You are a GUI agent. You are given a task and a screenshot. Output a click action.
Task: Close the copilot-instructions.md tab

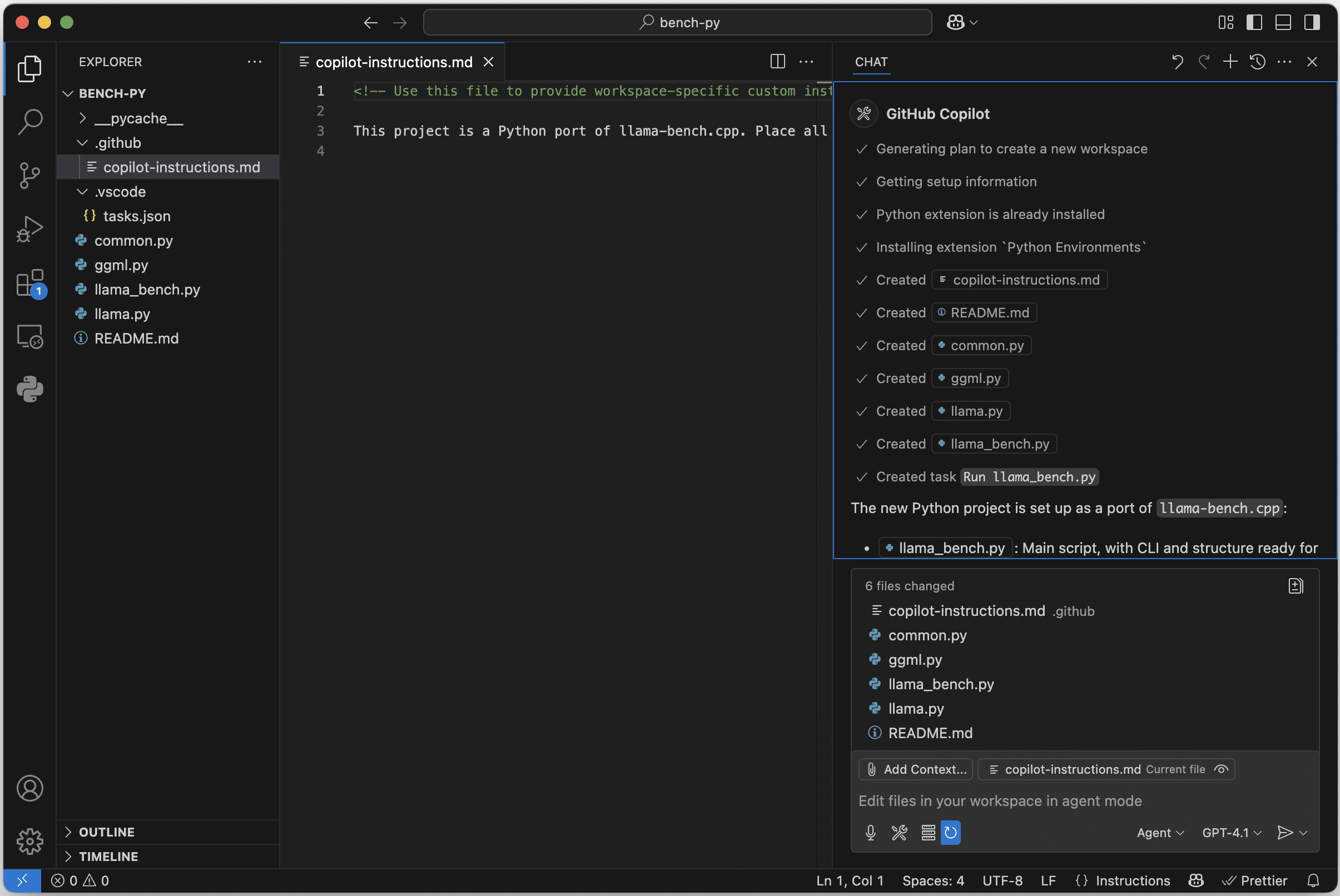[x=488, y=62]
